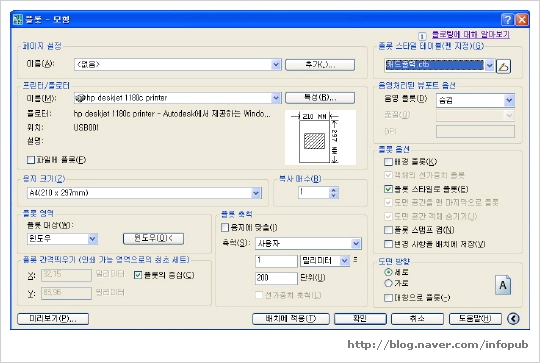Click the Apply to Layout (T) button

pos(291,319)
